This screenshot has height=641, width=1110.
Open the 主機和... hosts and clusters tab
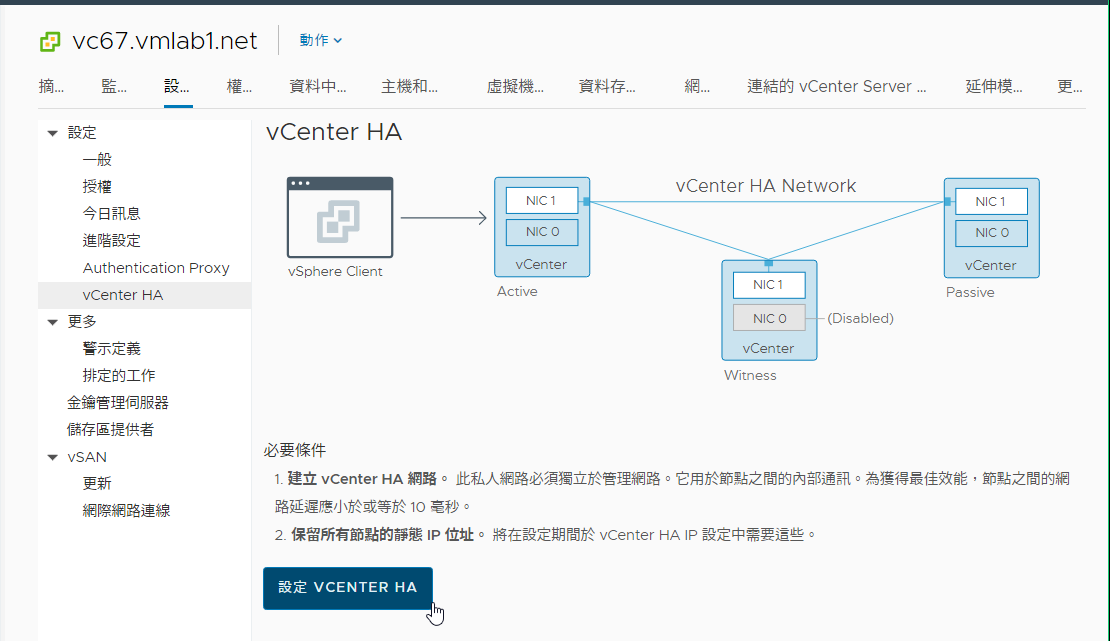[409, 86]
